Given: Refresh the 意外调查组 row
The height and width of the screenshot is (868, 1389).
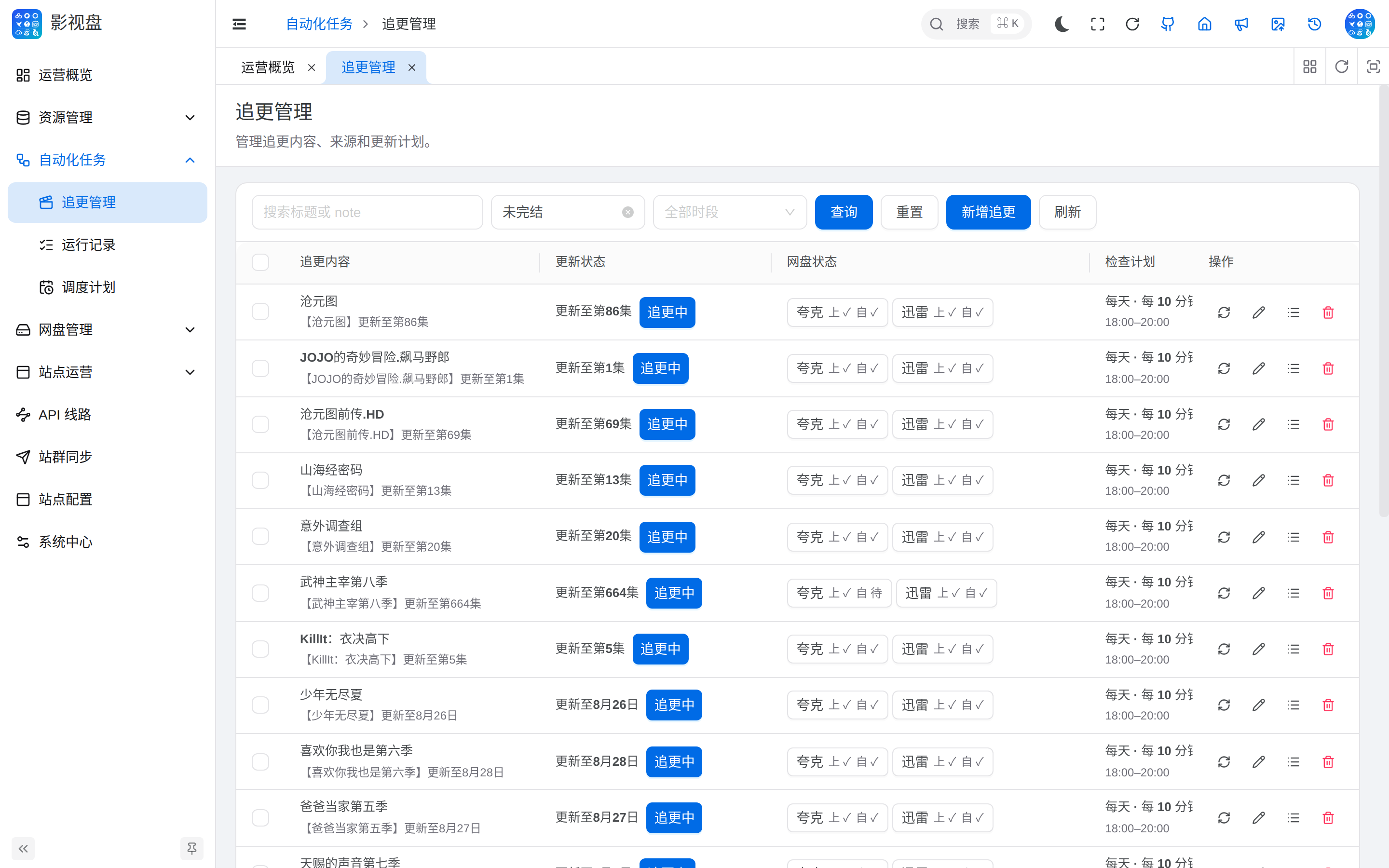Looking at the screenshot, I should [1224, 537].
